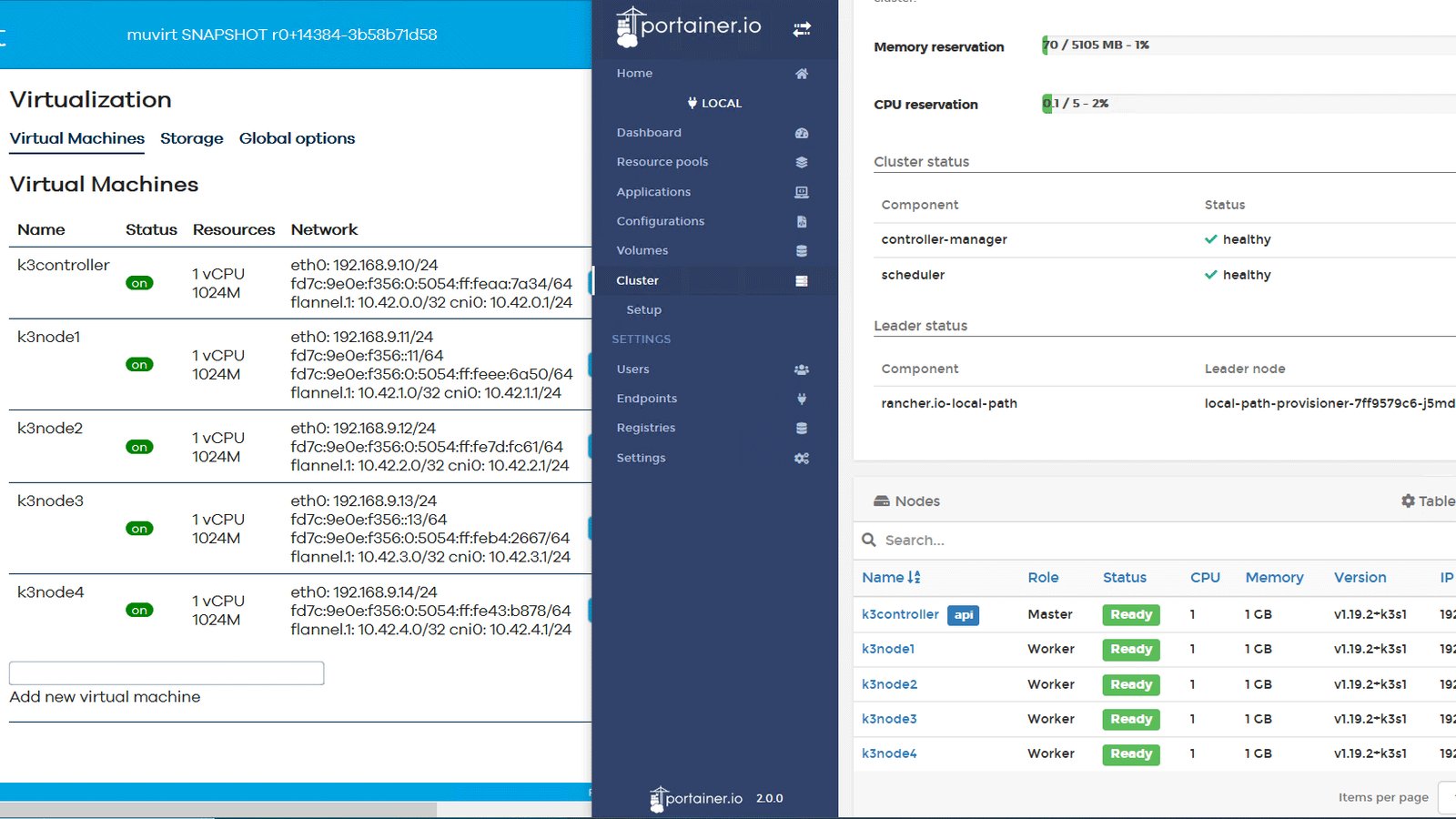Open the Items per page dropdown

(1447, 797)
